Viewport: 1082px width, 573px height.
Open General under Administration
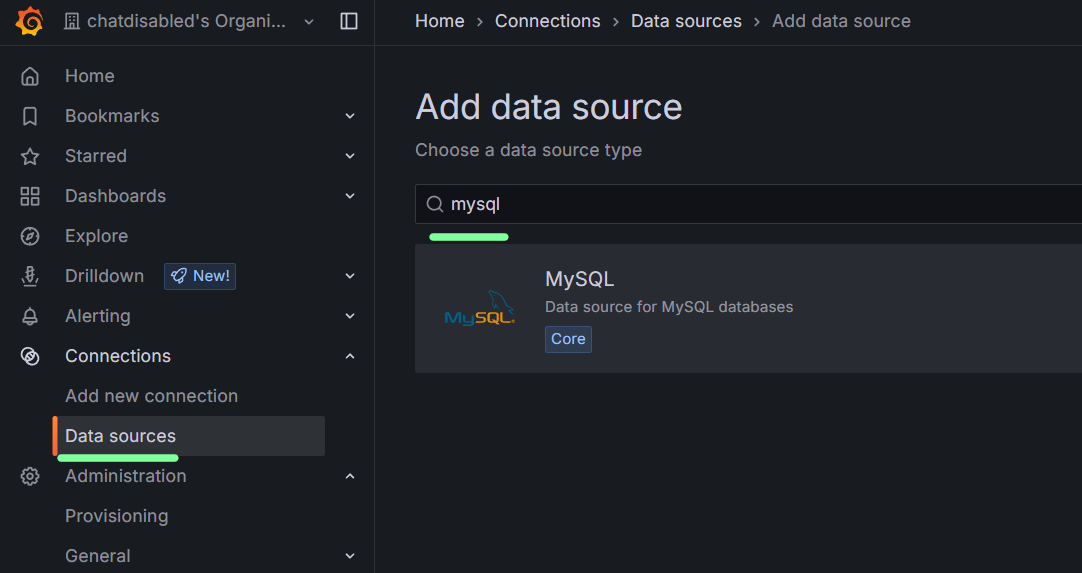[97, 556]
